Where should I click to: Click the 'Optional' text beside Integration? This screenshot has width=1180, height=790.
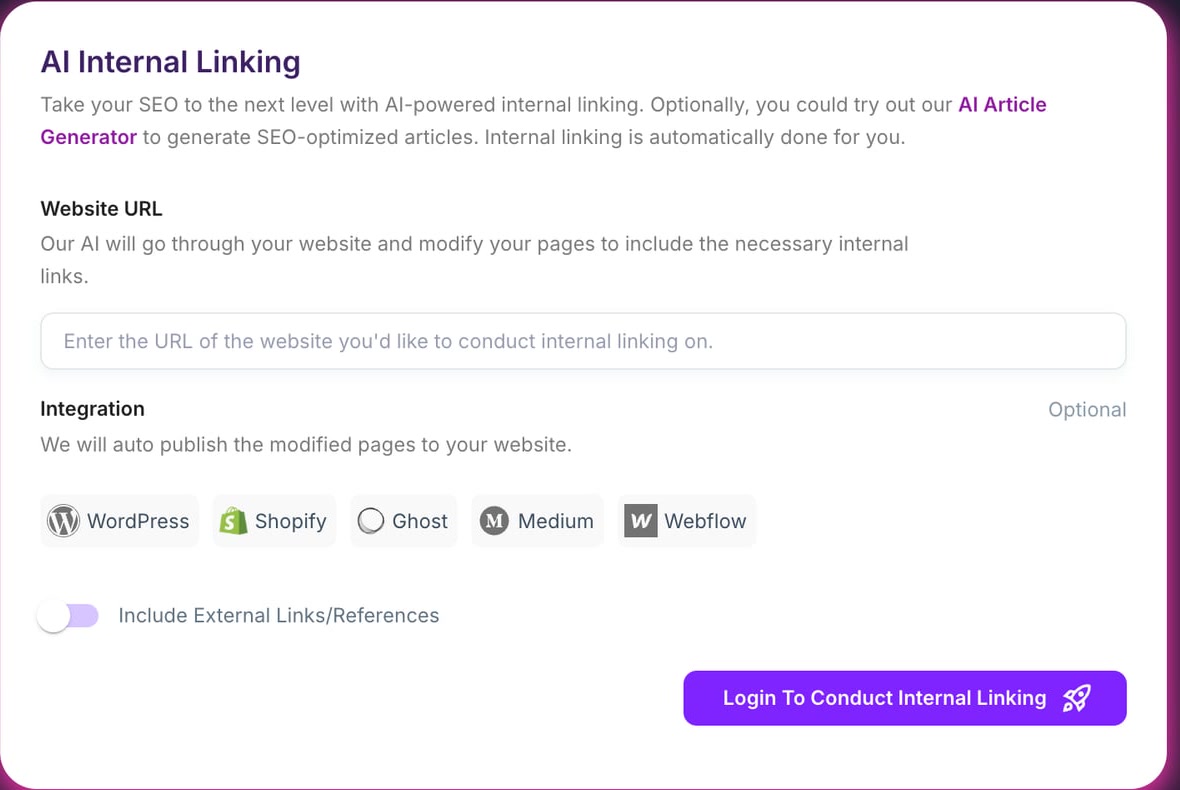pos(1087,410)
